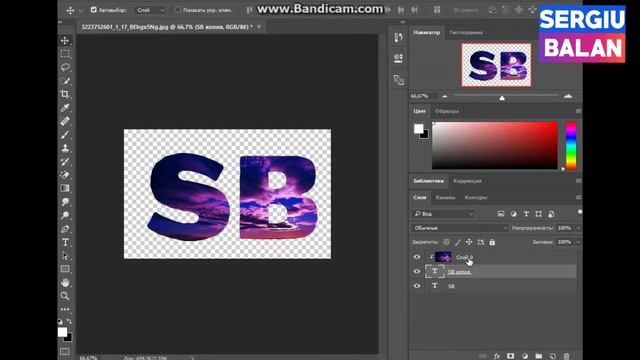Toggle the shape layer filter

539,214
